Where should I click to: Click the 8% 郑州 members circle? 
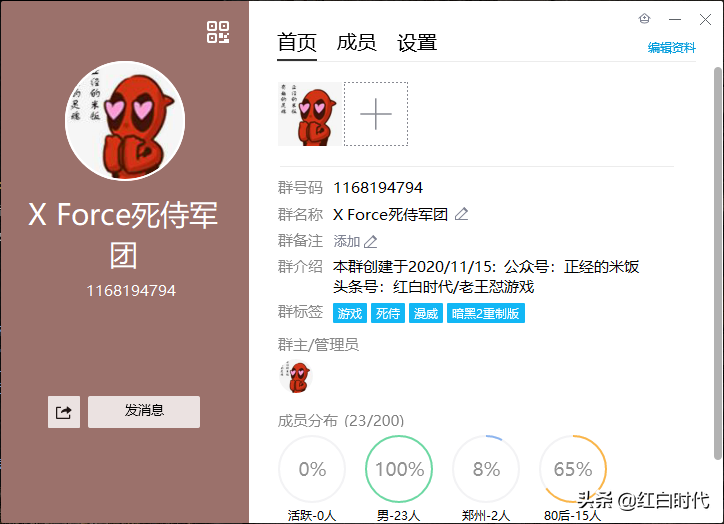(x=486, y=469)
